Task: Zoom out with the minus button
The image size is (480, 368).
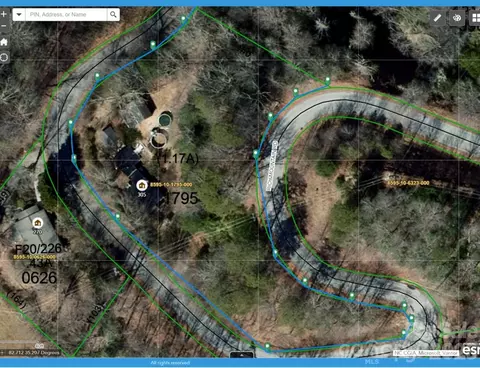Action: (4, 26)
